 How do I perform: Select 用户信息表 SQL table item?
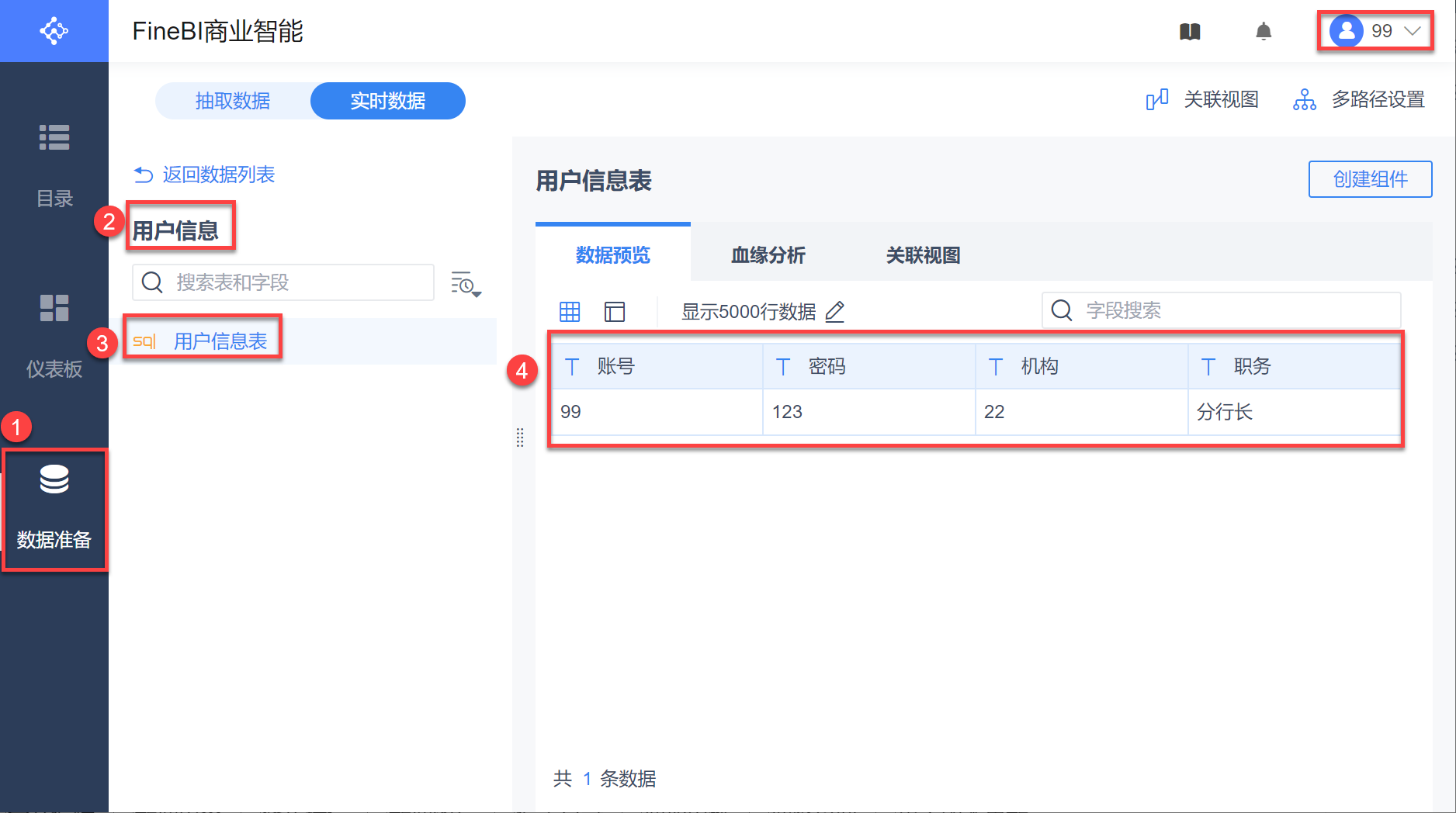pyautogui.click(x=220, y=341)
